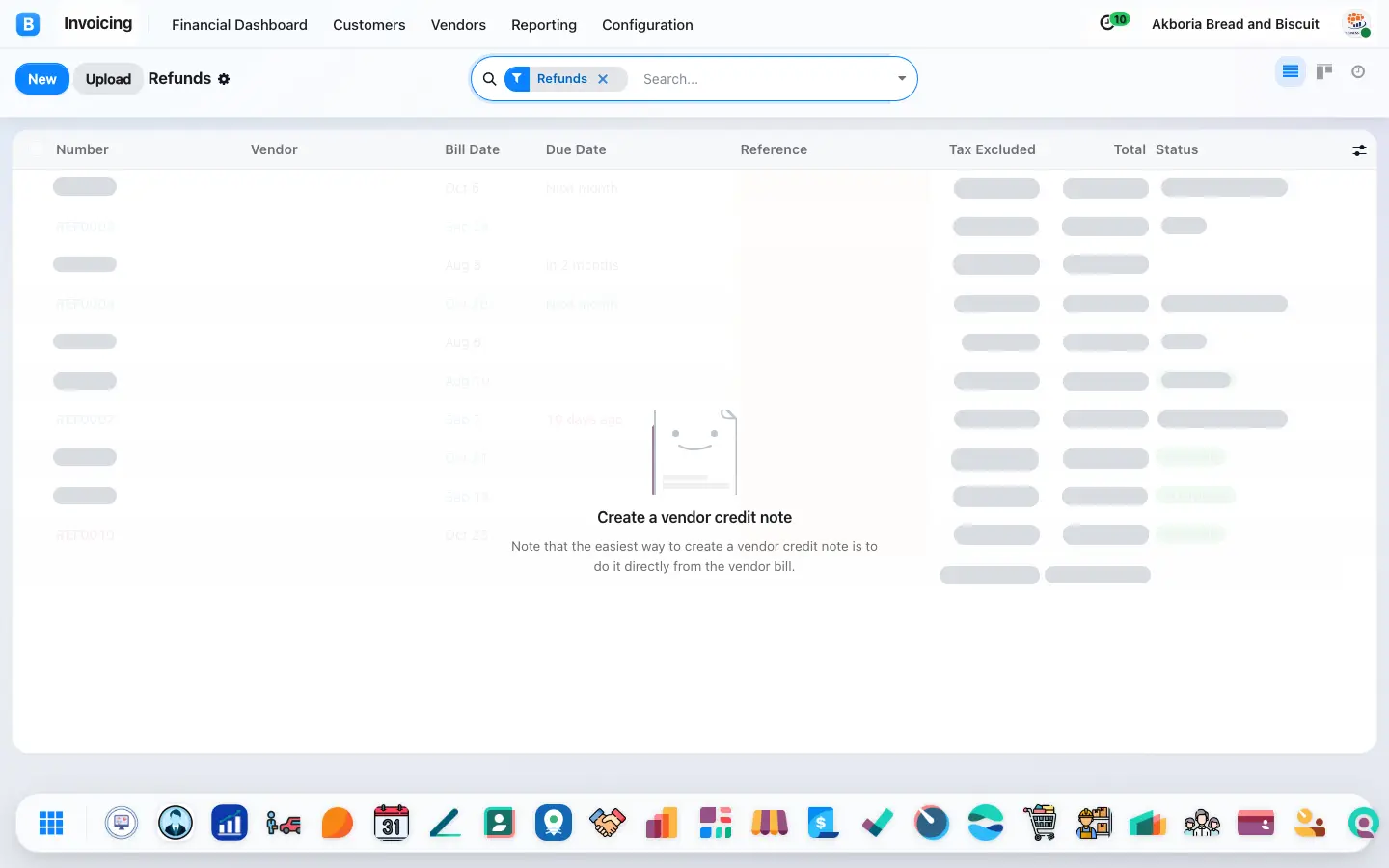Click the Invoicing app logo icon

(28, 24)
